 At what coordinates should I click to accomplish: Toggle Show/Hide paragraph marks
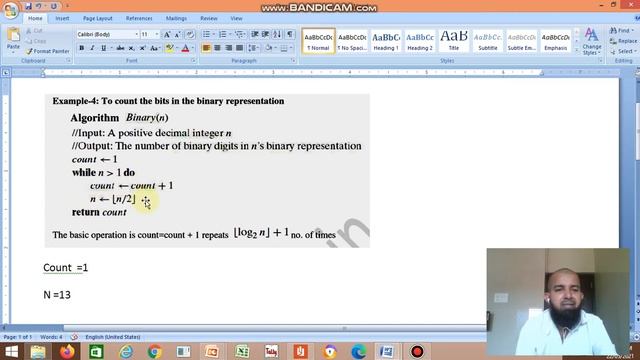pos(290,34)
